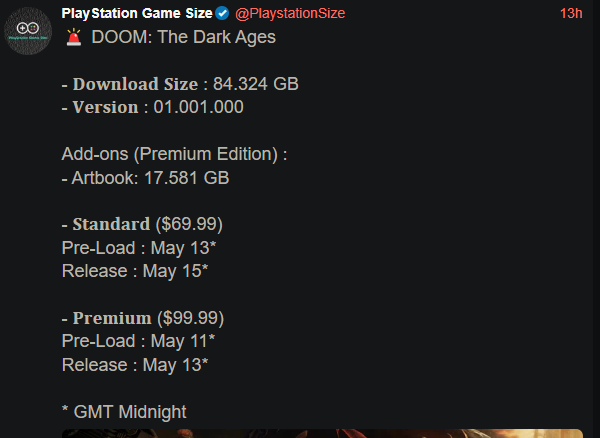This screenshot has width=600, height=438.
Task: Open the 13h timestamp permalink
Action: click(x=571, y=13)
